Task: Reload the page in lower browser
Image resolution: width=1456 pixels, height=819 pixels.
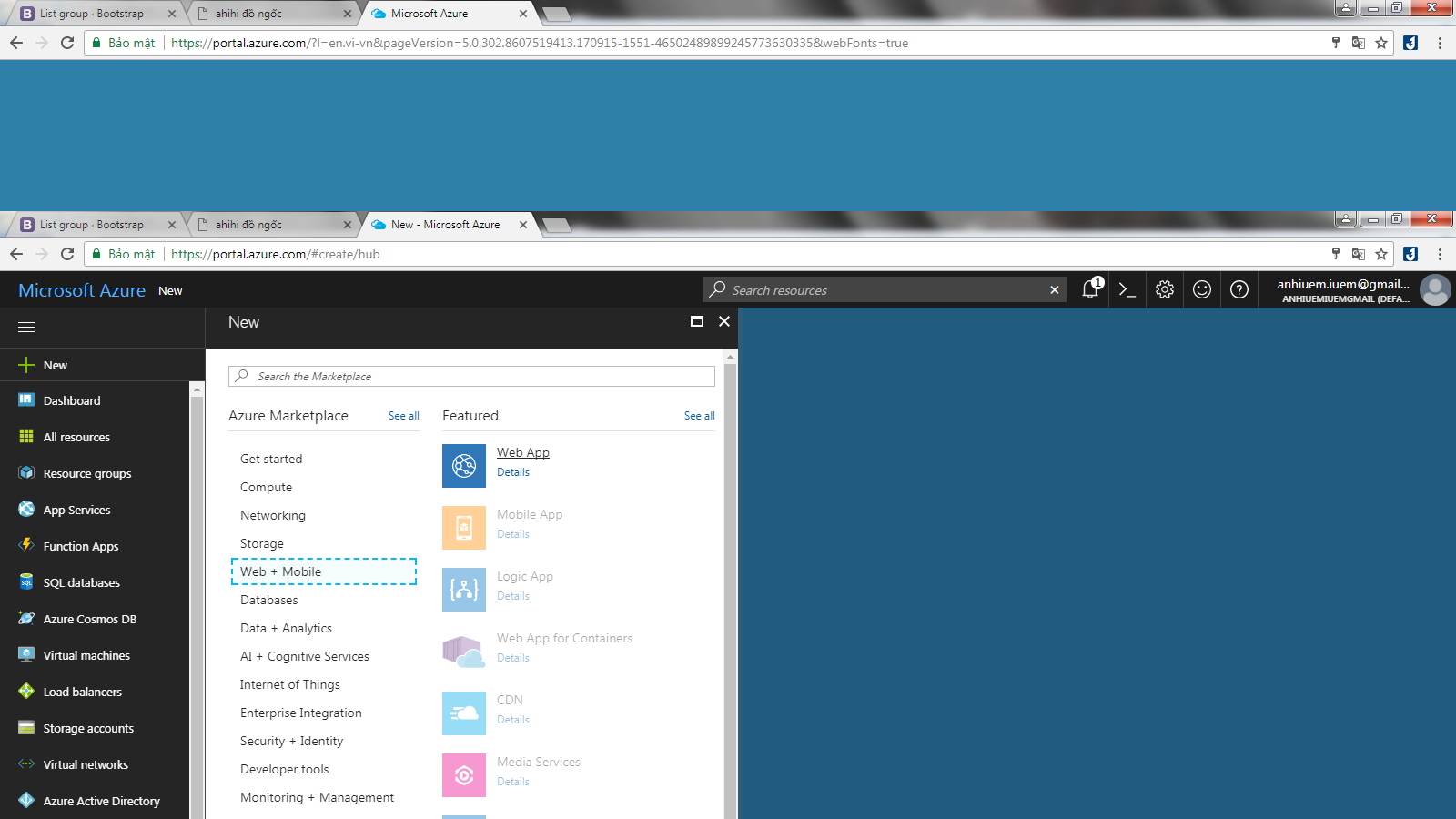Action: pyautogui.click(x=67, y=254)
